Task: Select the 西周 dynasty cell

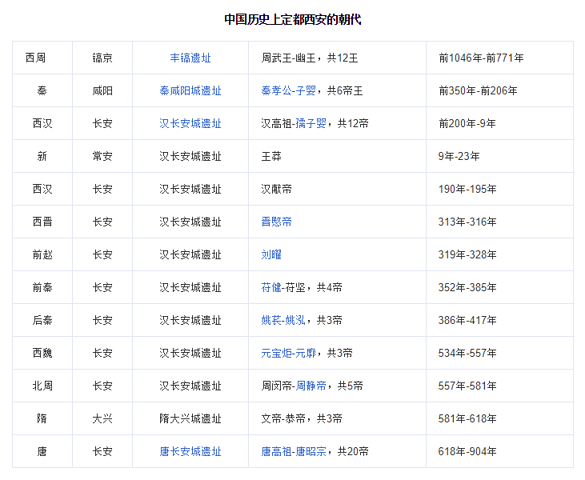Action: pyautogui.click(x=42, y=58)
